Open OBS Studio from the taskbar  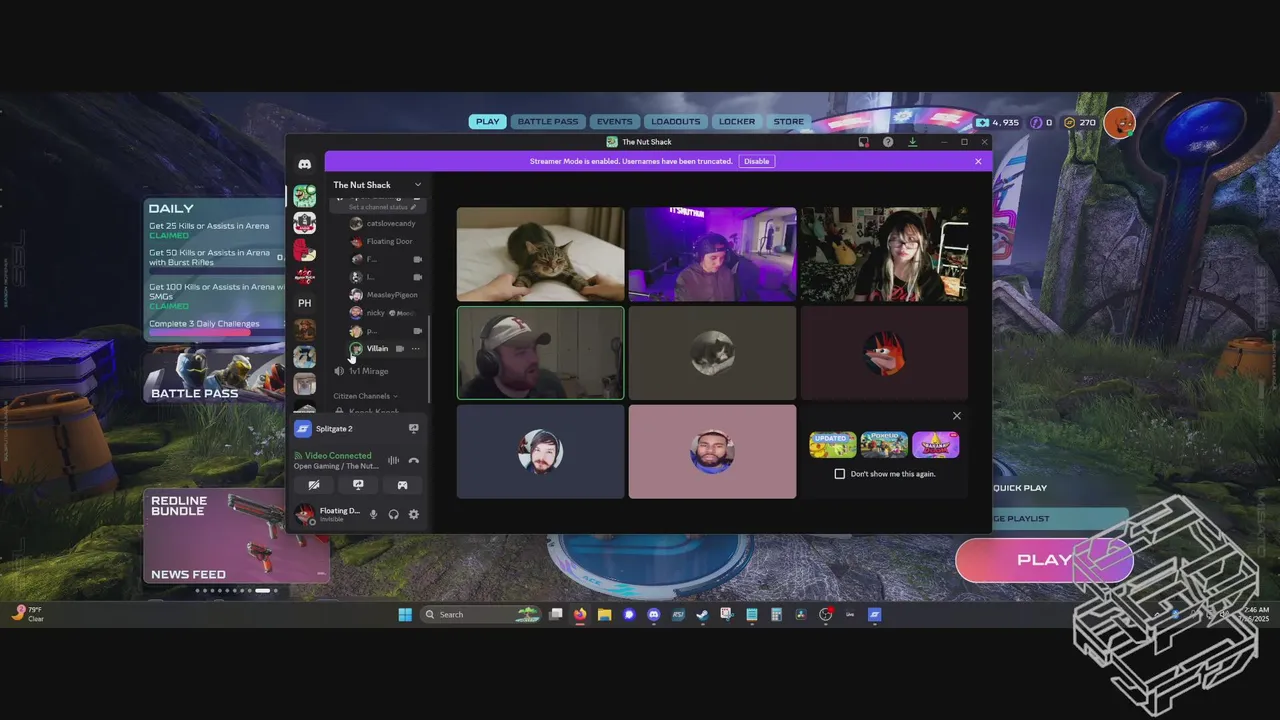point(826,615)
